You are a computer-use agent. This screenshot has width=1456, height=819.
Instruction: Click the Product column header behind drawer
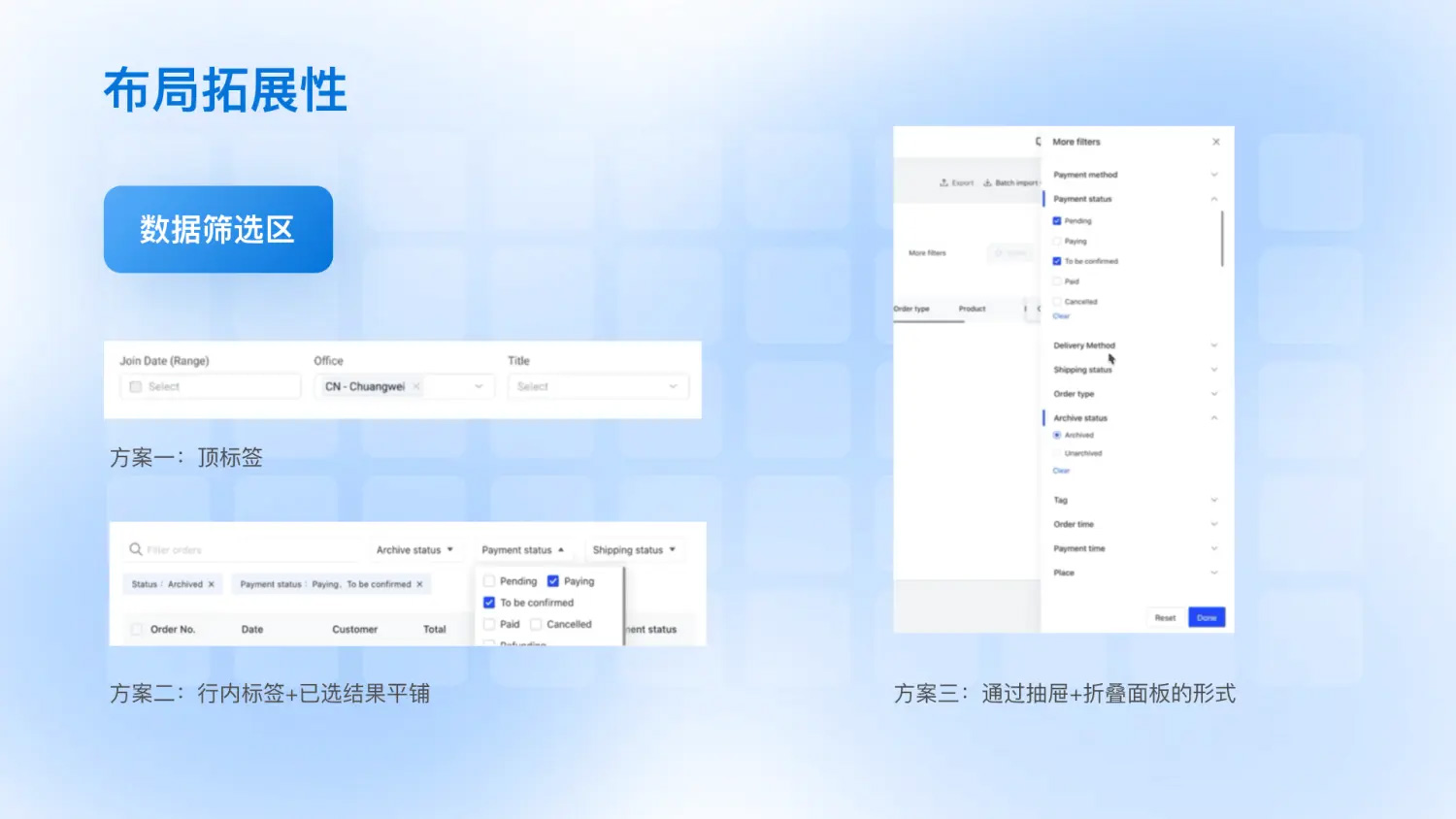(x=972, y=309)
